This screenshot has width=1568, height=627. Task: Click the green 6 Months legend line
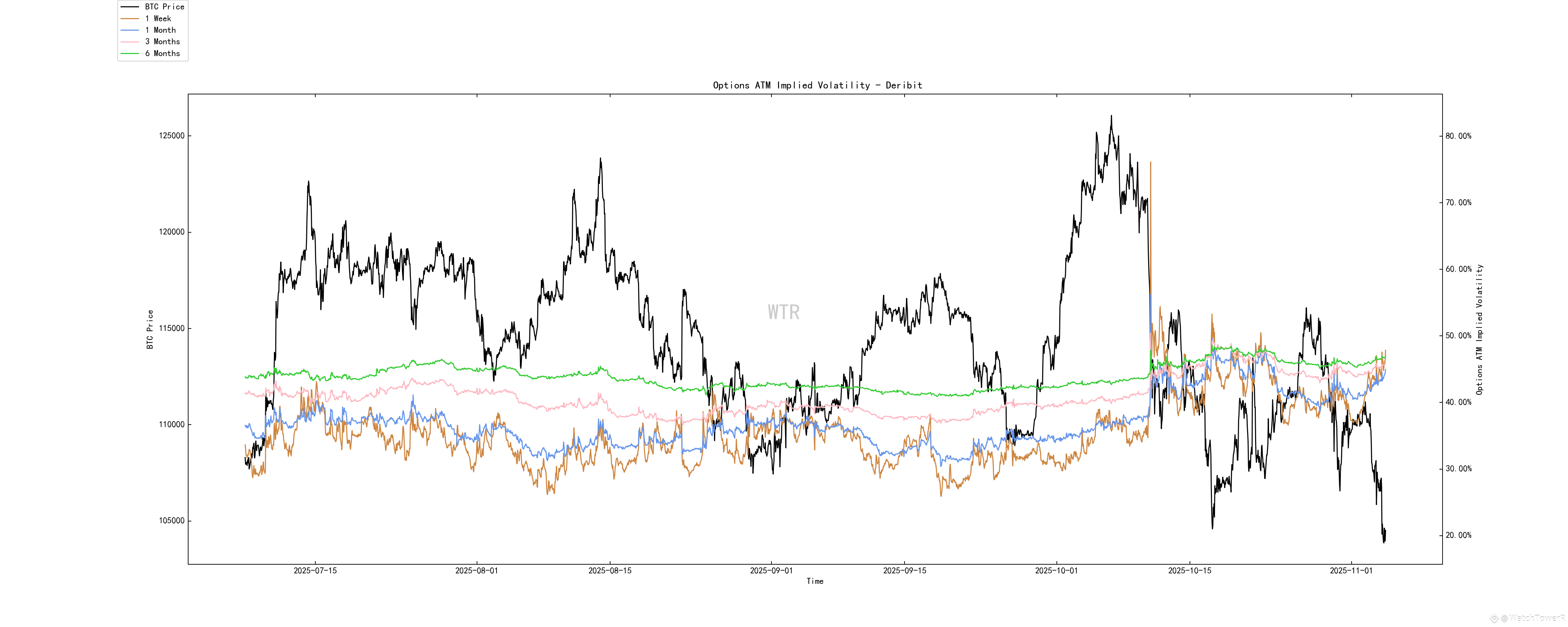[130, 54]
